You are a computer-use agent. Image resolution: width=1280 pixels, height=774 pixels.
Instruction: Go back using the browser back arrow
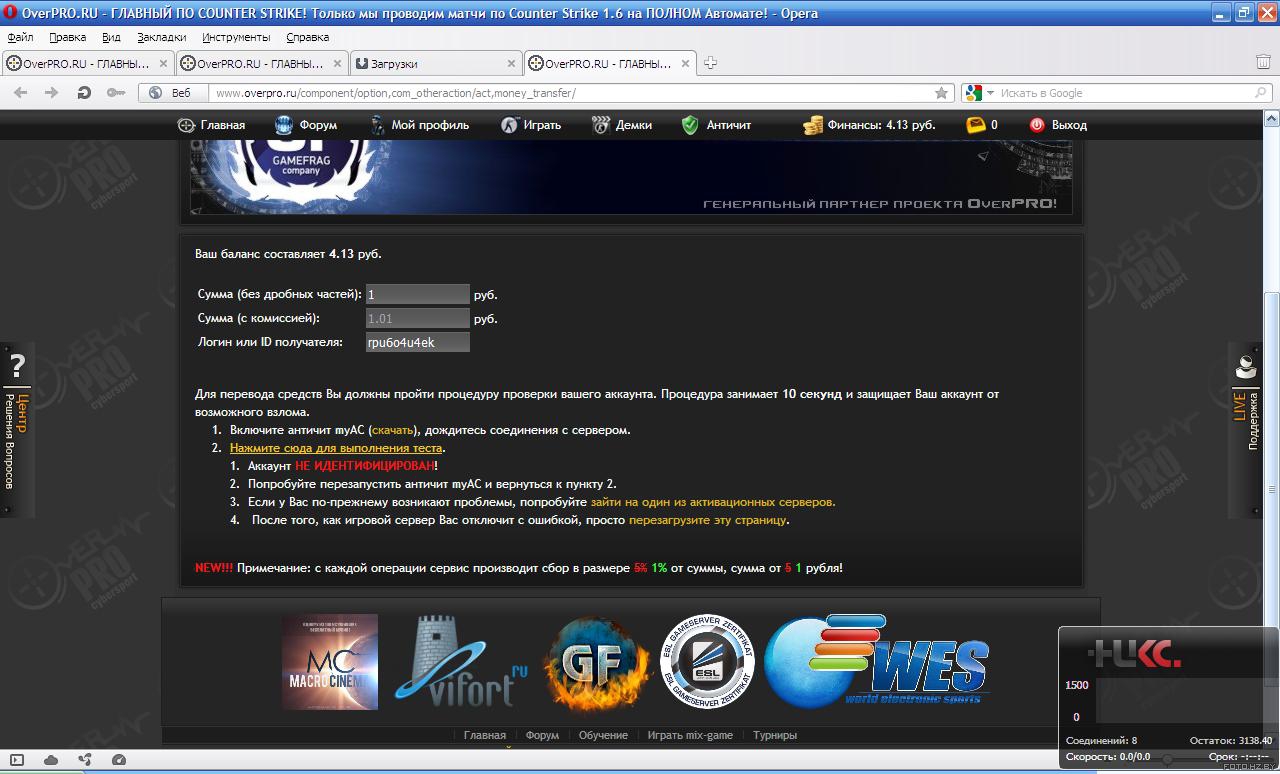click(21, 93)
